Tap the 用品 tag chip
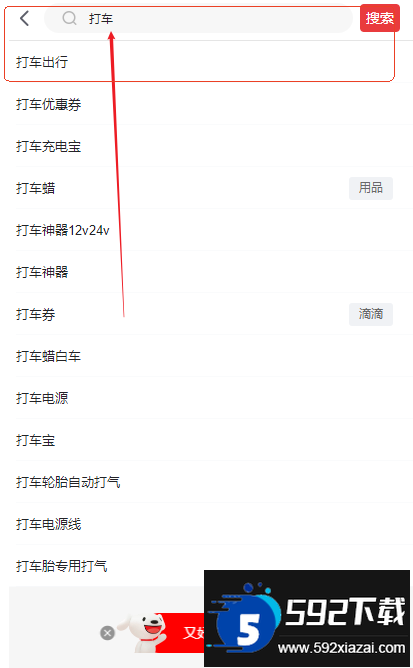413x668 pixels. (371, 188)
